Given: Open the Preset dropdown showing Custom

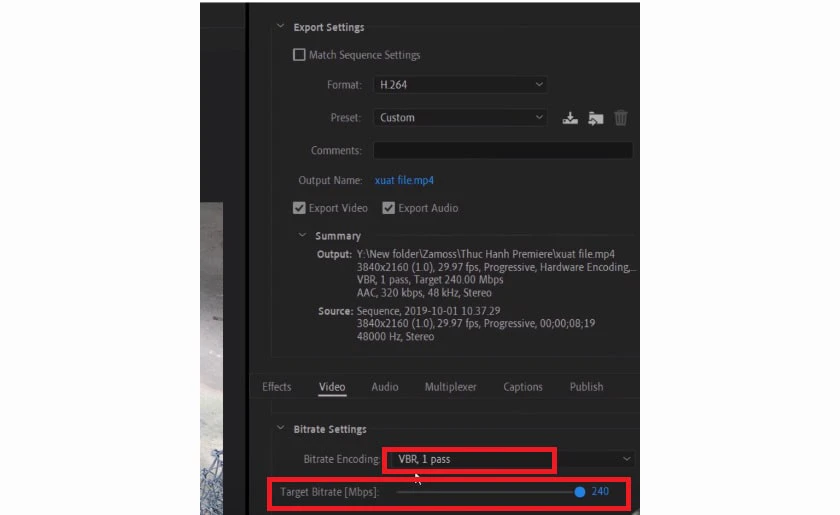Looking at the screenshot, I should pos(460,117).
